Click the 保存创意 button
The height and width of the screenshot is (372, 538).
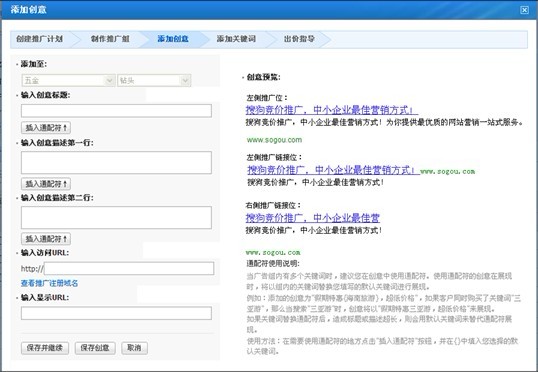tap(95, 348)
